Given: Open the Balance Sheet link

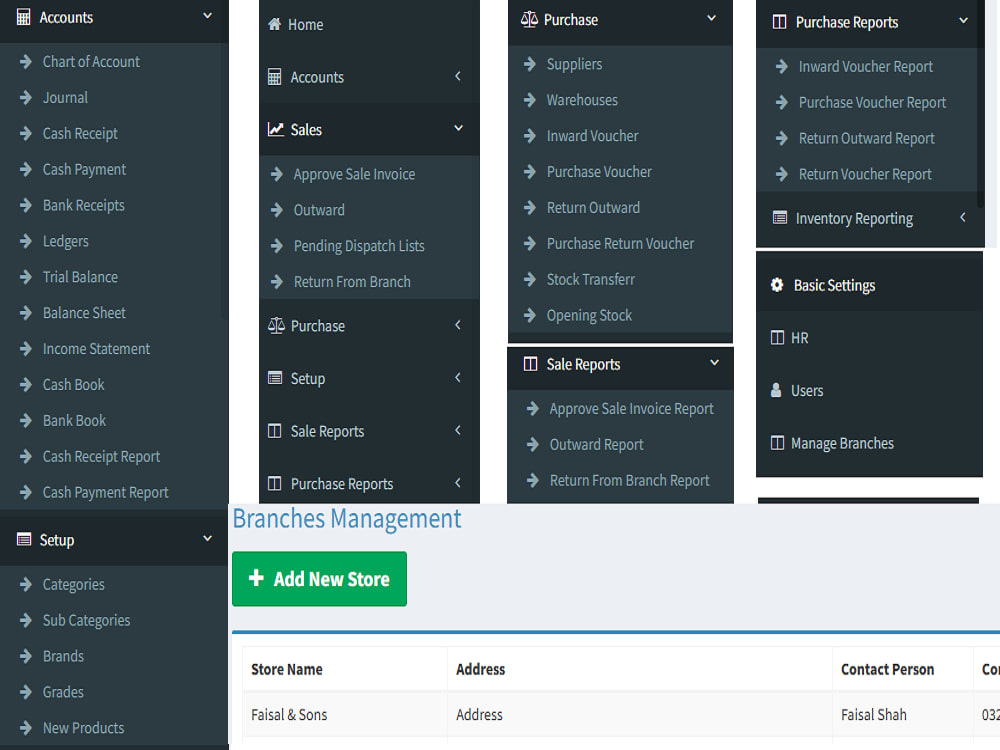Looking at the screenshot, I should pyautogui.click(x=84, y=313).
